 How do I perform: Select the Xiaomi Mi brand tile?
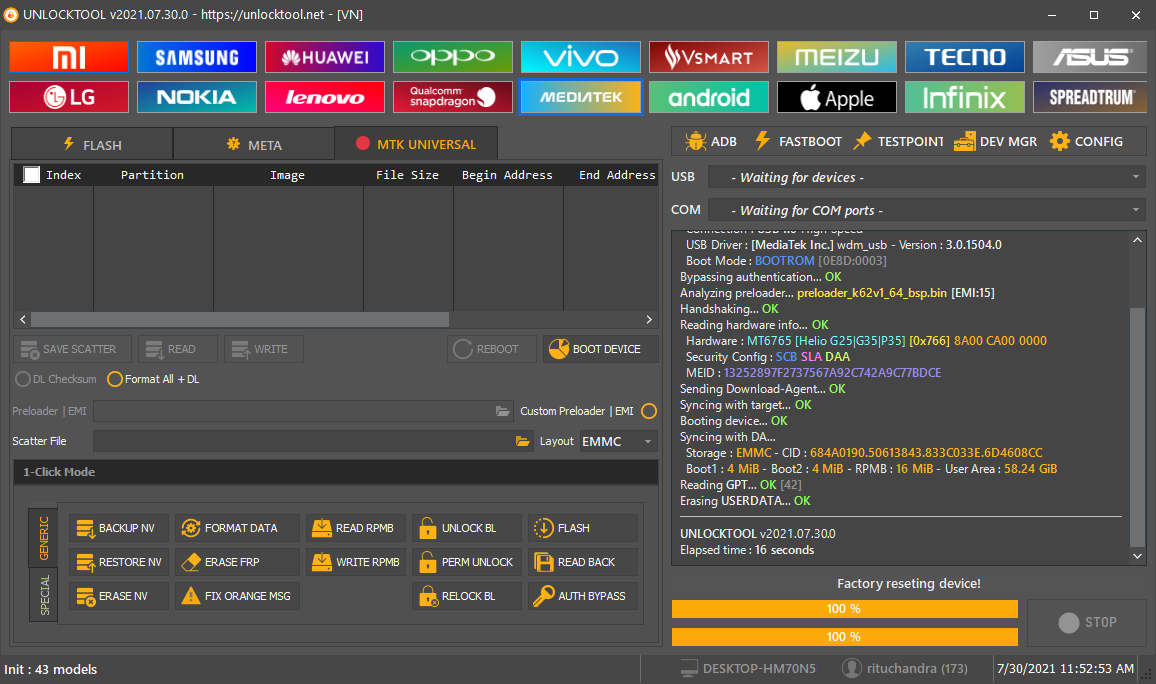coord(69,57)
